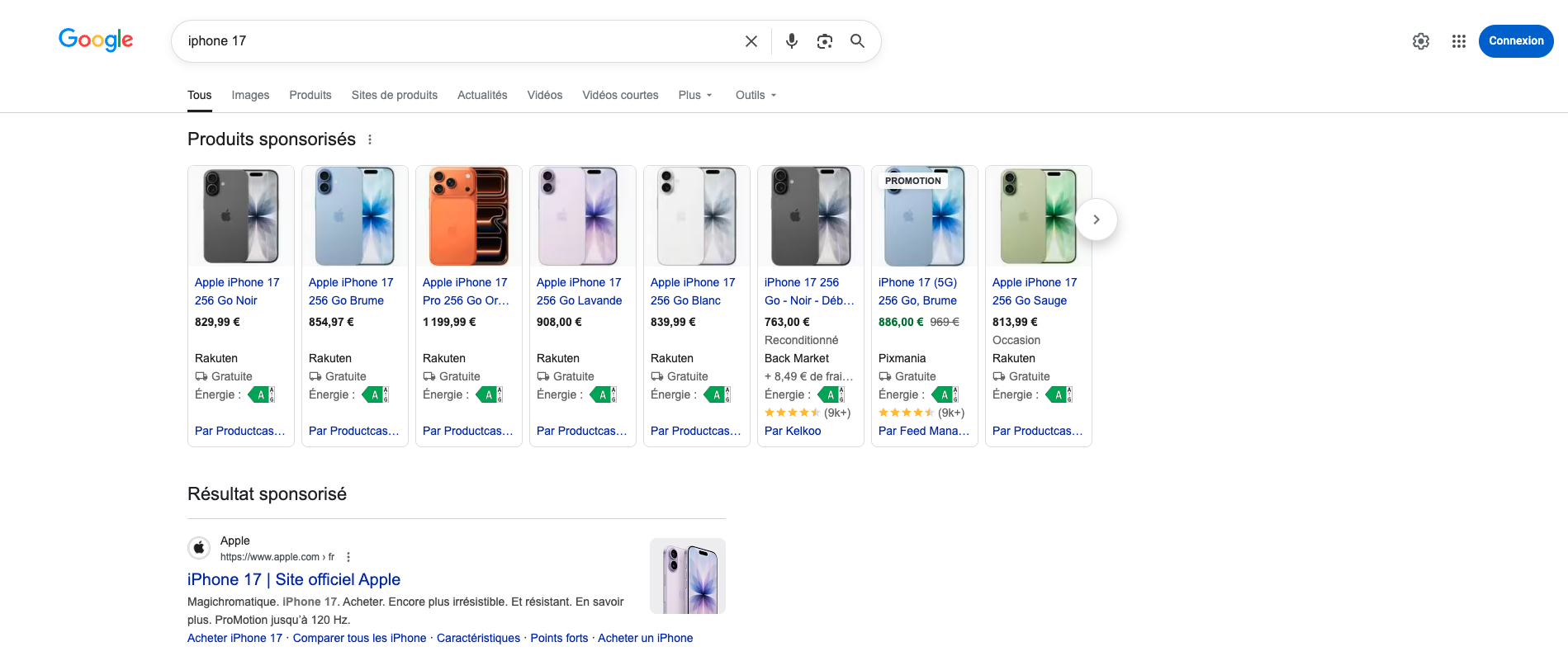Image resolution: width=1568 pixels, height=661 pixels.
Task: Click the Reconditionné label
Action: coord(801,340)
